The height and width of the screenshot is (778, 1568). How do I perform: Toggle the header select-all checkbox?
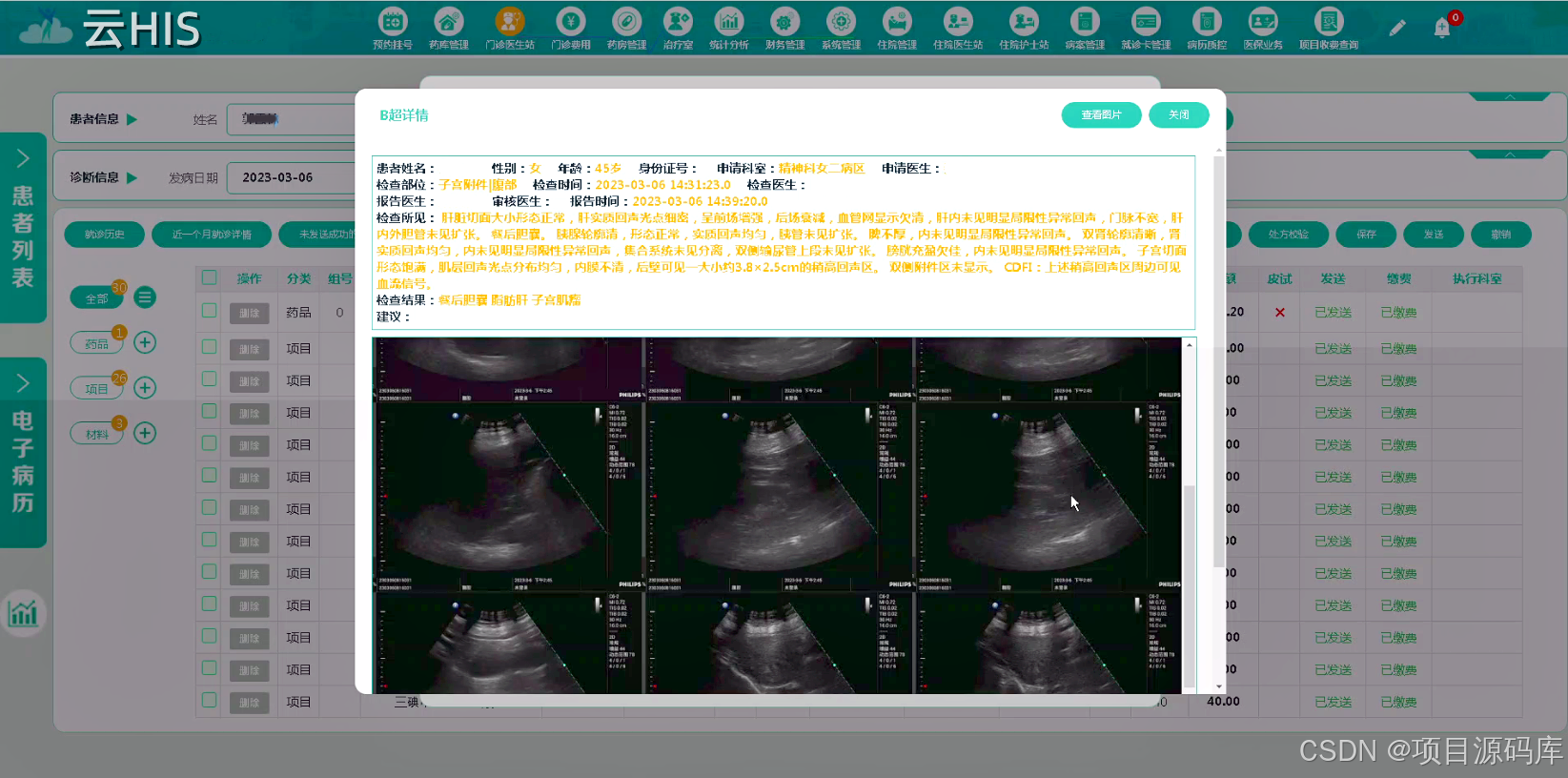pos(210,278)
